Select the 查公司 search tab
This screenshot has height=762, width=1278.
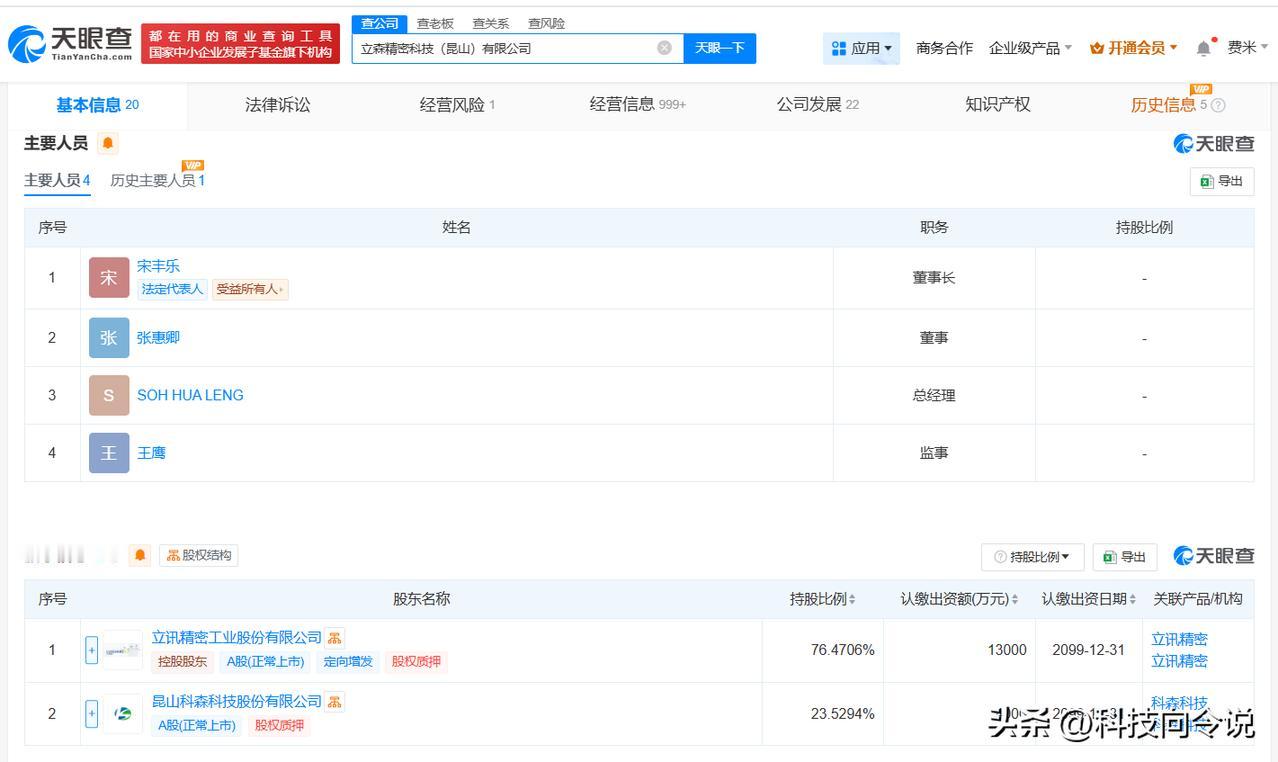point(380,23)
